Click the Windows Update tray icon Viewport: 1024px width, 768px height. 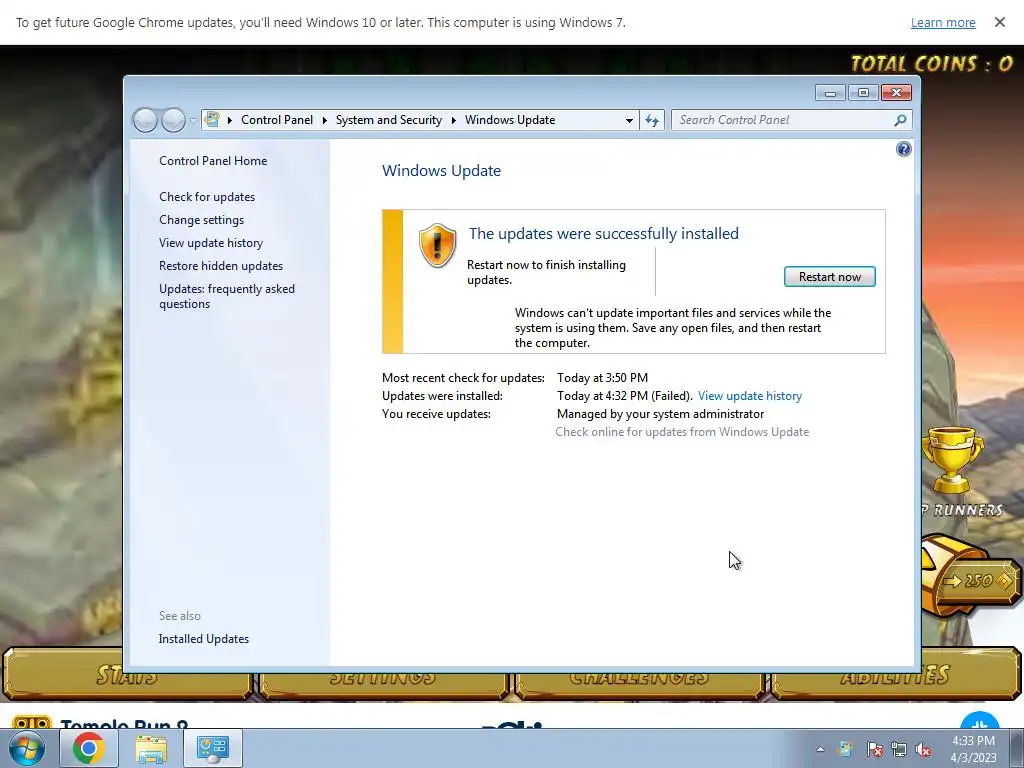pos(846,749)
